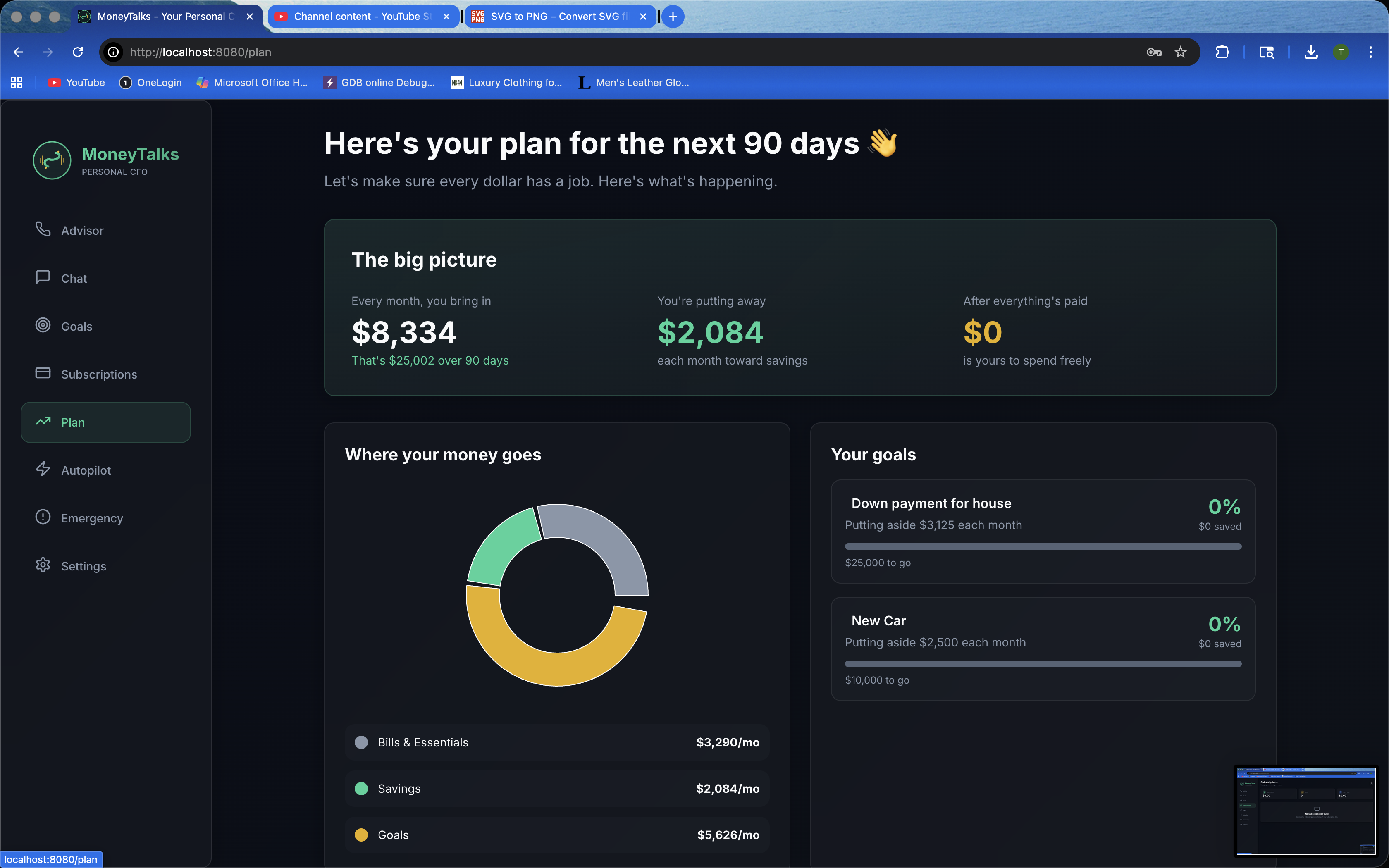Switch to the Channel content YouTube tab
Screen dimensions: 1389x868
coord(362,17)
